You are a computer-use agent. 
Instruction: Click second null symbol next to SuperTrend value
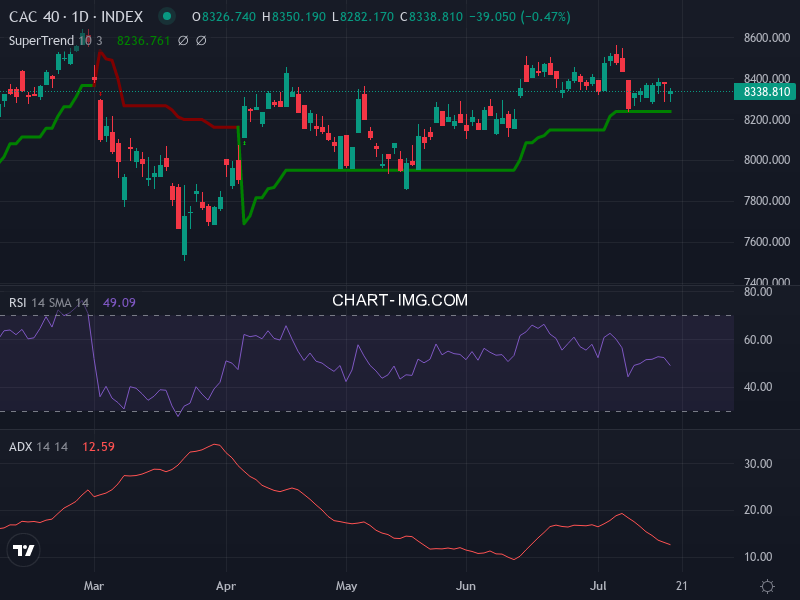[201, 40]
